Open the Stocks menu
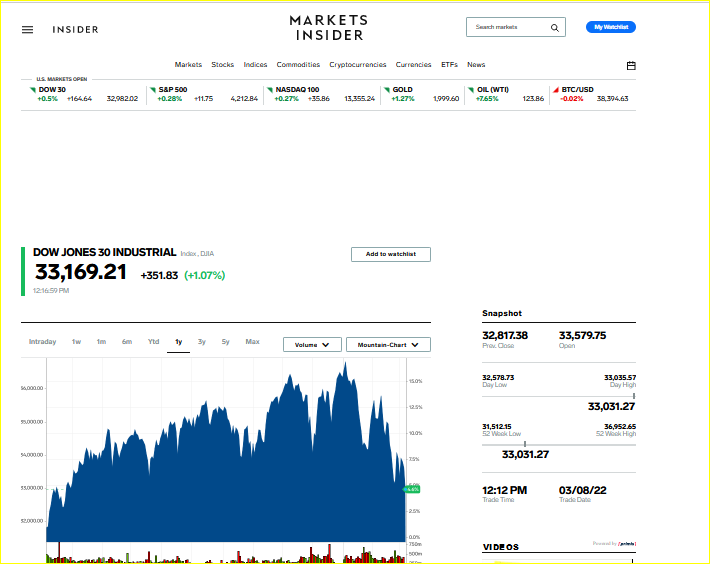 pos(223,65)
